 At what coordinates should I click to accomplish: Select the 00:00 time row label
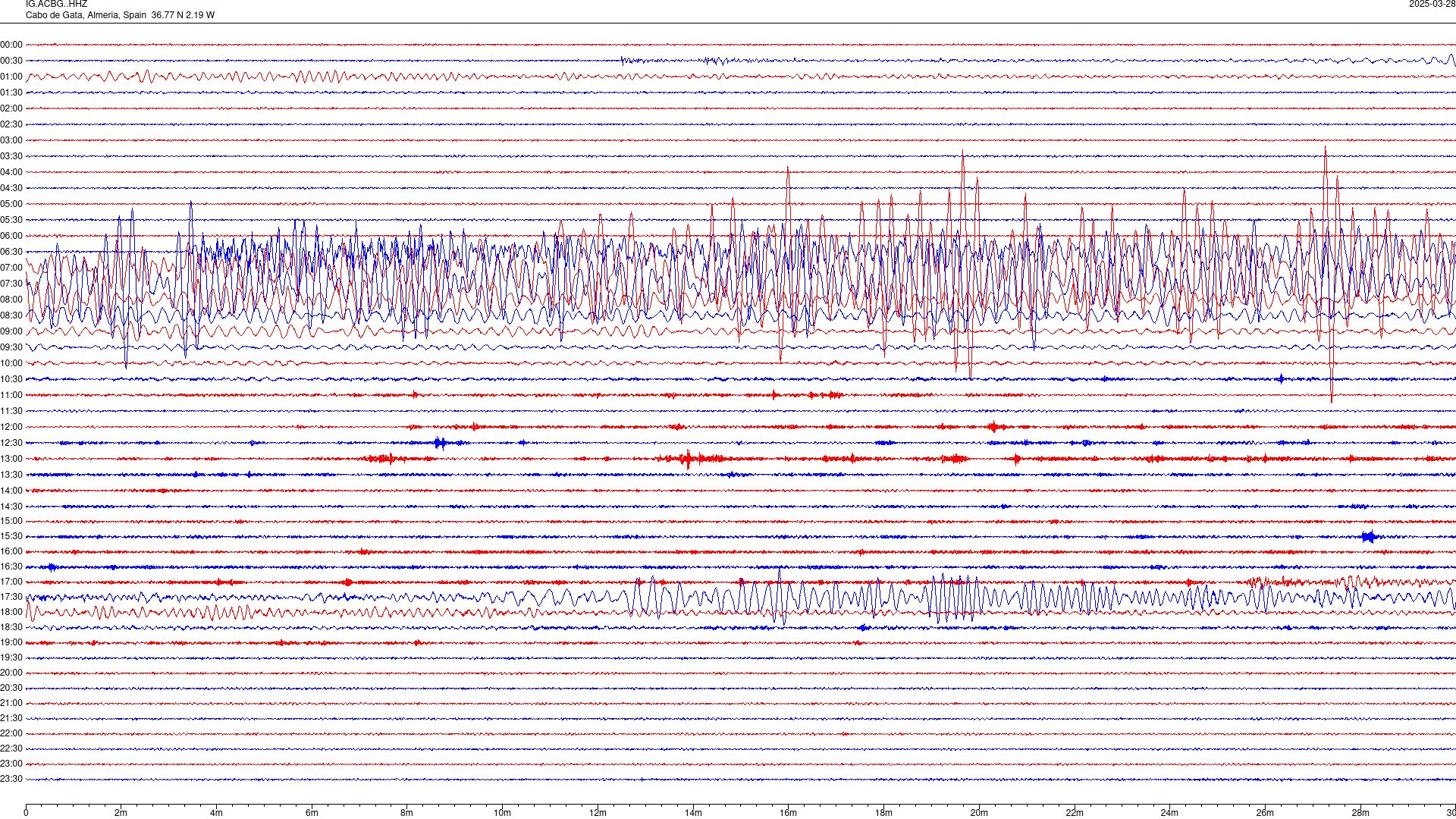[x=11, y=45]
